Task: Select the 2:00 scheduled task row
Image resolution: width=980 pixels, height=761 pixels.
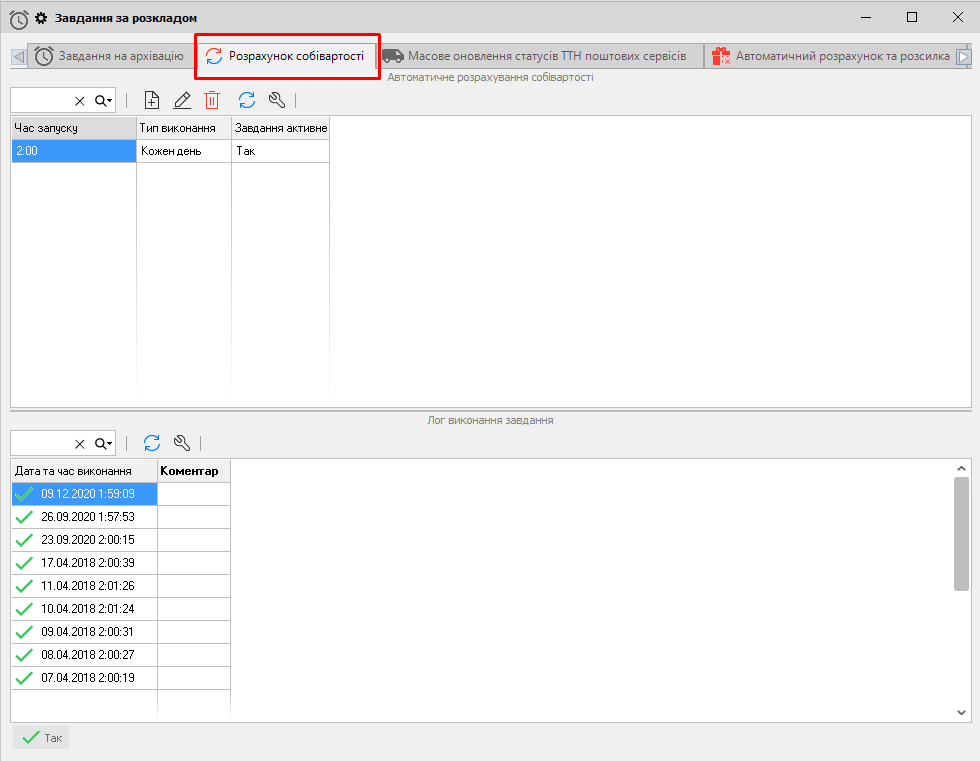Action: [x=73, y=151]
